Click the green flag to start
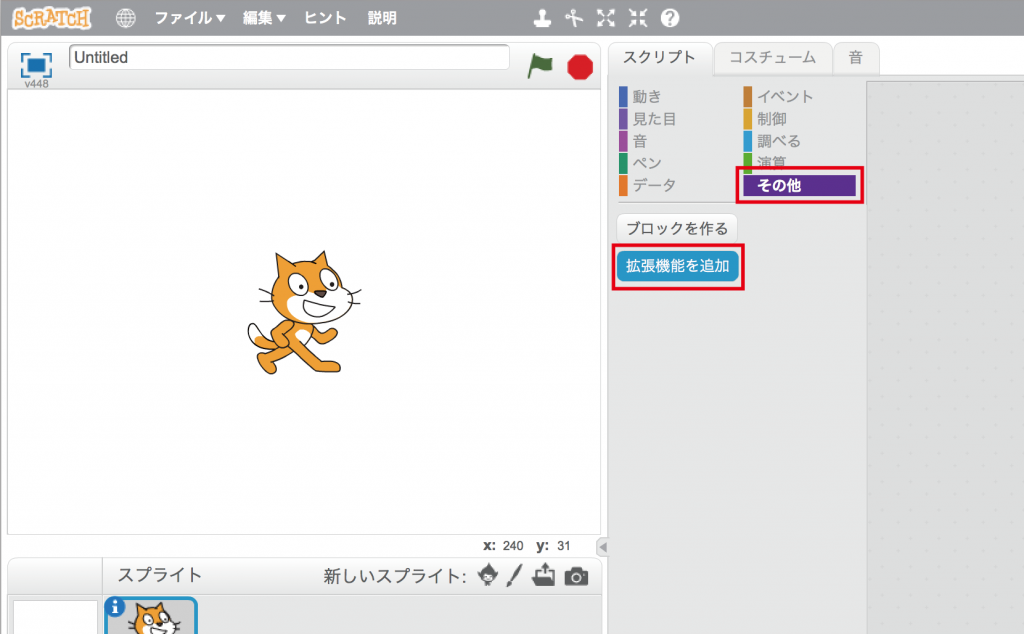1024x634 pixels. tap(540, 66)
